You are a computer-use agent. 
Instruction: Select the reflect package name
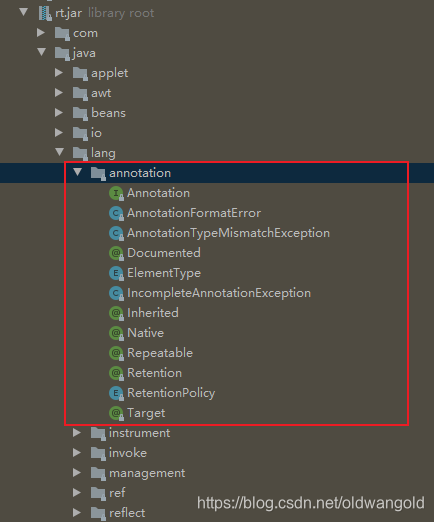[127, 513]
